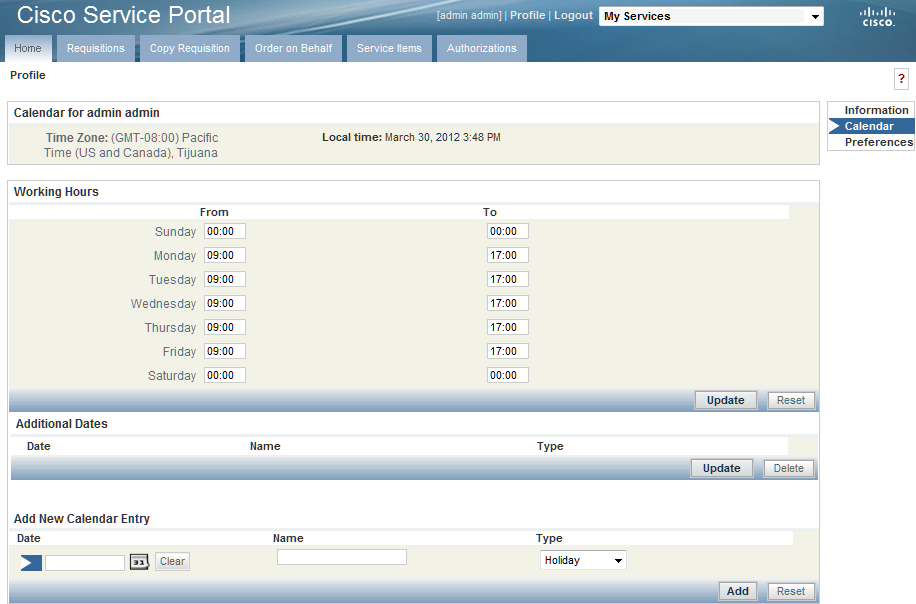Click the Cisco logo
916x604 pixels.
pyautogui.click(x=877, y=17)
